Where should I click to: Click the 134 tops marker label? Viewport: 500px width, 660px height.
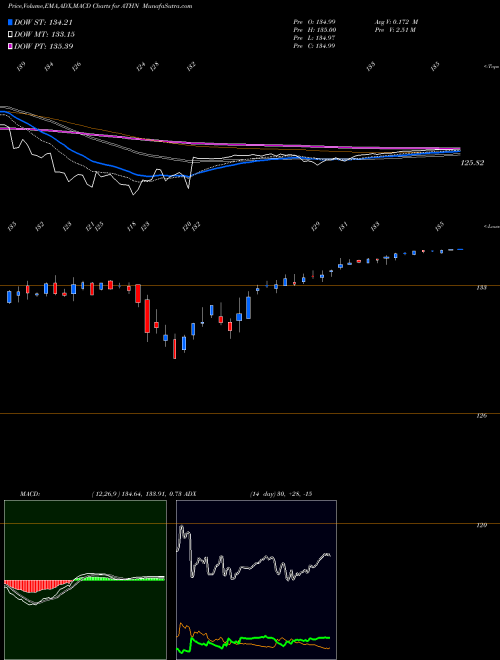49,66
